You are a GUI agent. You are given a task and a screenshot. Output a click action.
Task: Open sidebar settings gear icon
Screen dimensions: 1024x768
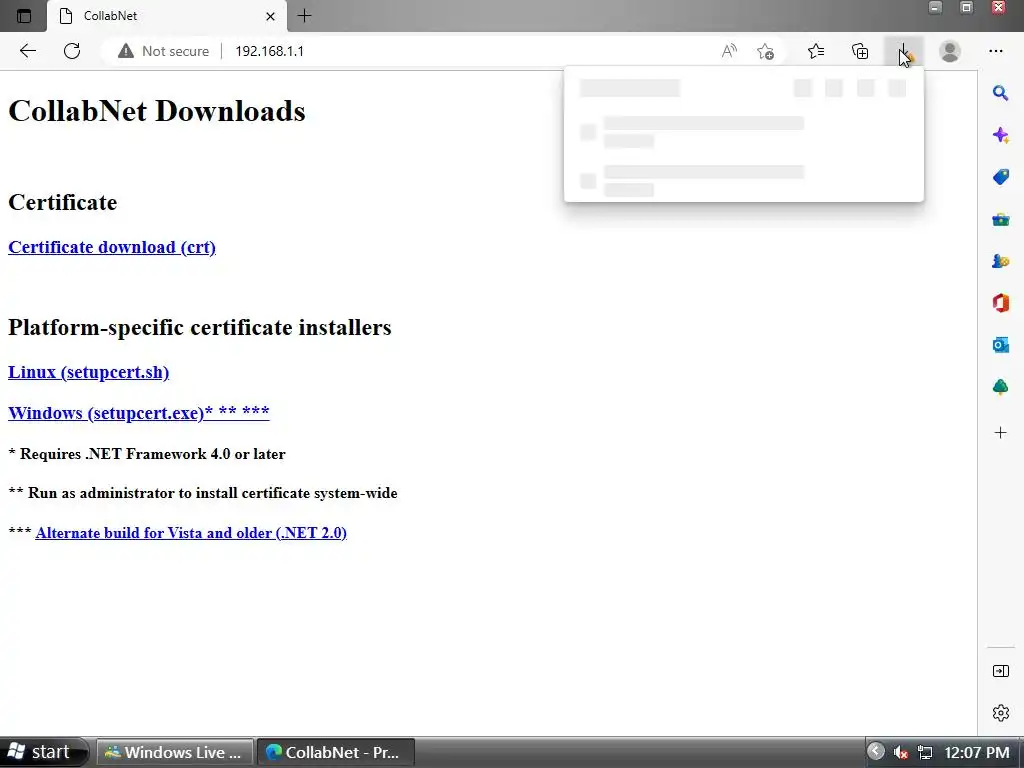point(1000,713)
